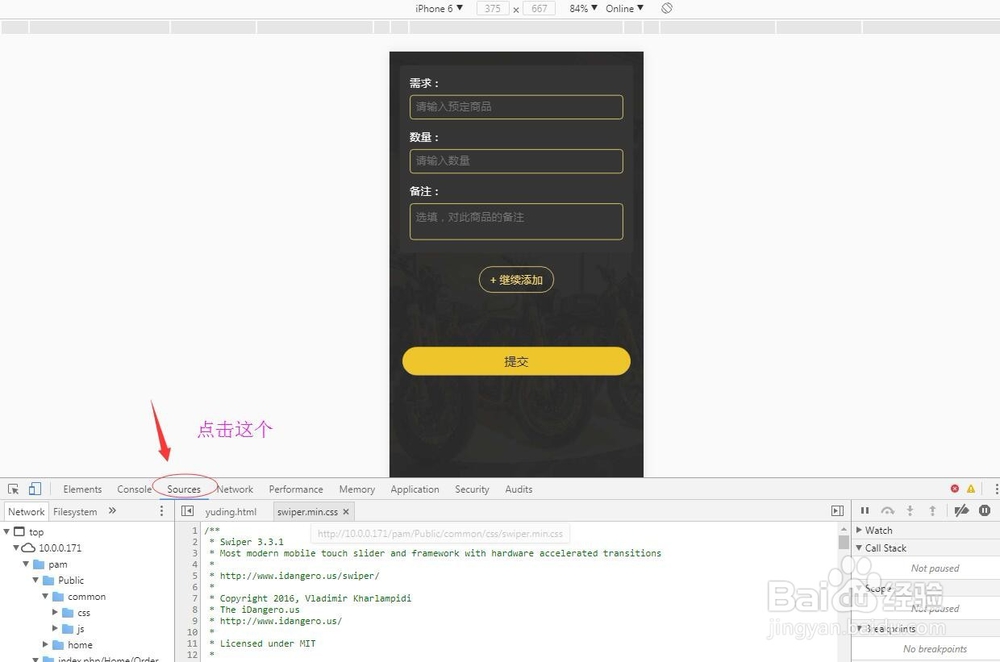
Task: Open the Memory tab
Action: (x=357, y=489)
